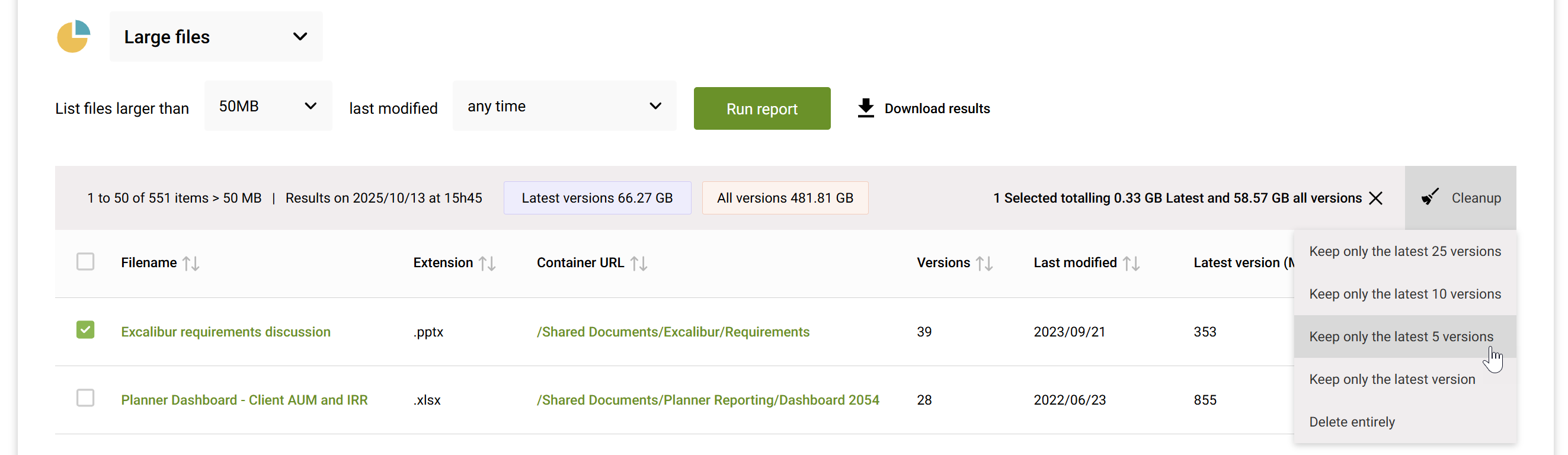The height and width of the screenshot is (455, 1568).
Task: Click the versions count 28 cell
Action: coord(924,400)
